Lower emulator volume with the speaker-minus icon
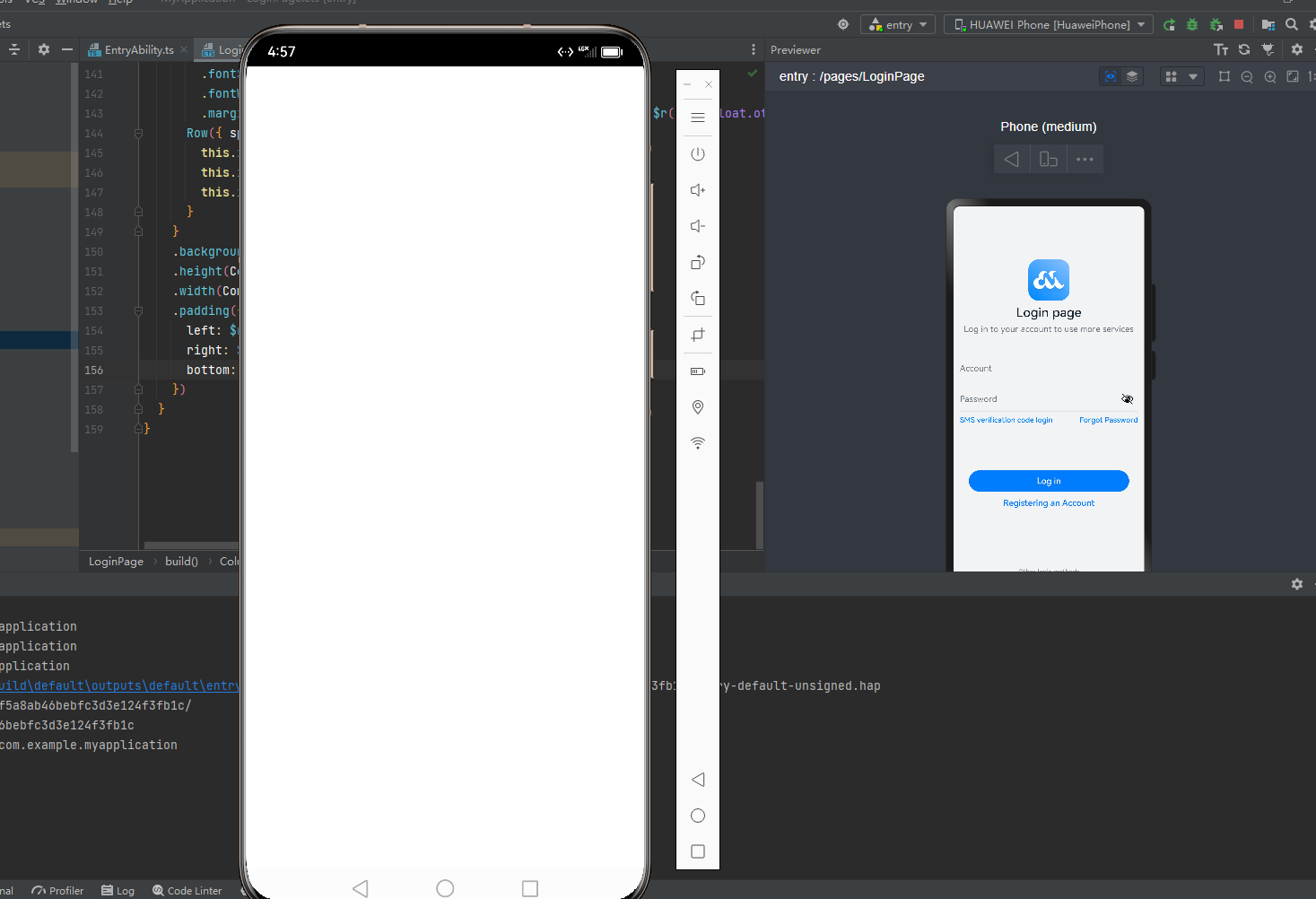Screen dimensions: 1316x899 (x=698, y=226)
